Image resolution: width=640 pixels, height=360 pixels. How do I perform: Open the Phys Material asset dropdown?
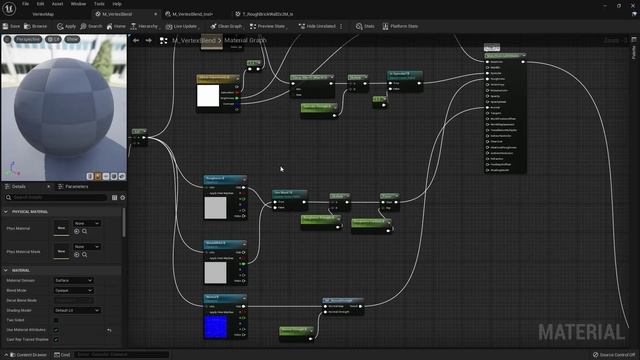tap(87, 223)
